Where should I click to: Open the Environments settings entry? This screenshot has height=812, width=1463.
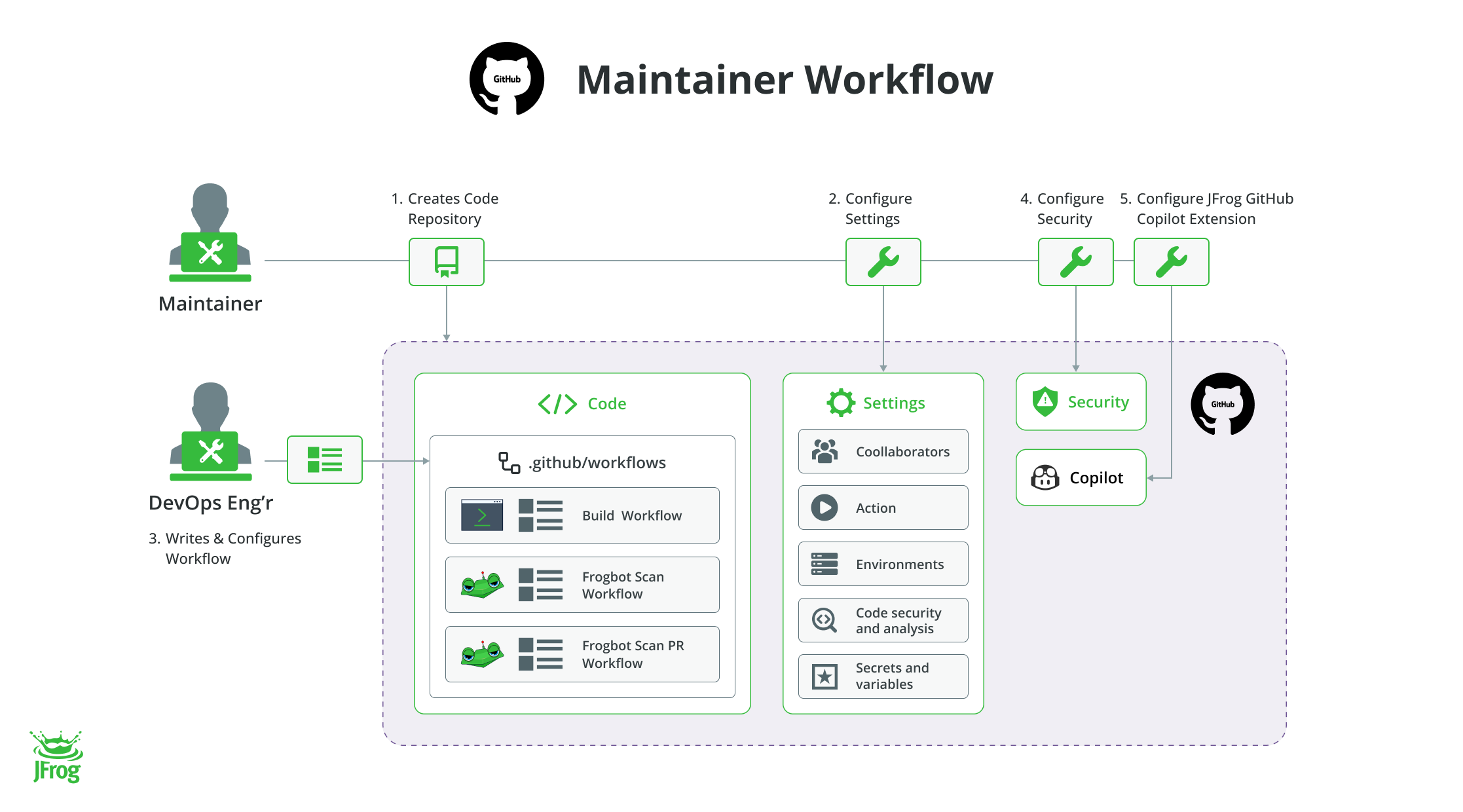[x=883, y=564]
